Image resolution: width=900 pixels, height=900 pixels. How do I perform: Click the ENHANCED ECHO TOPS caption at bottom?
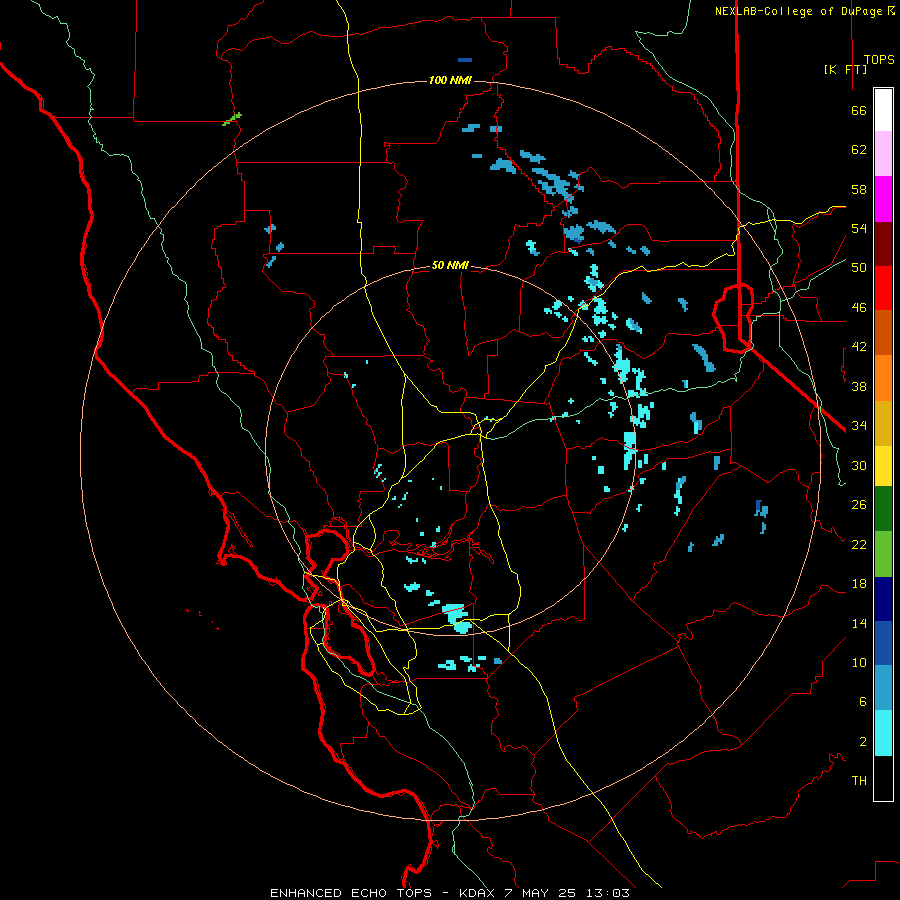(x=449, y=893)
